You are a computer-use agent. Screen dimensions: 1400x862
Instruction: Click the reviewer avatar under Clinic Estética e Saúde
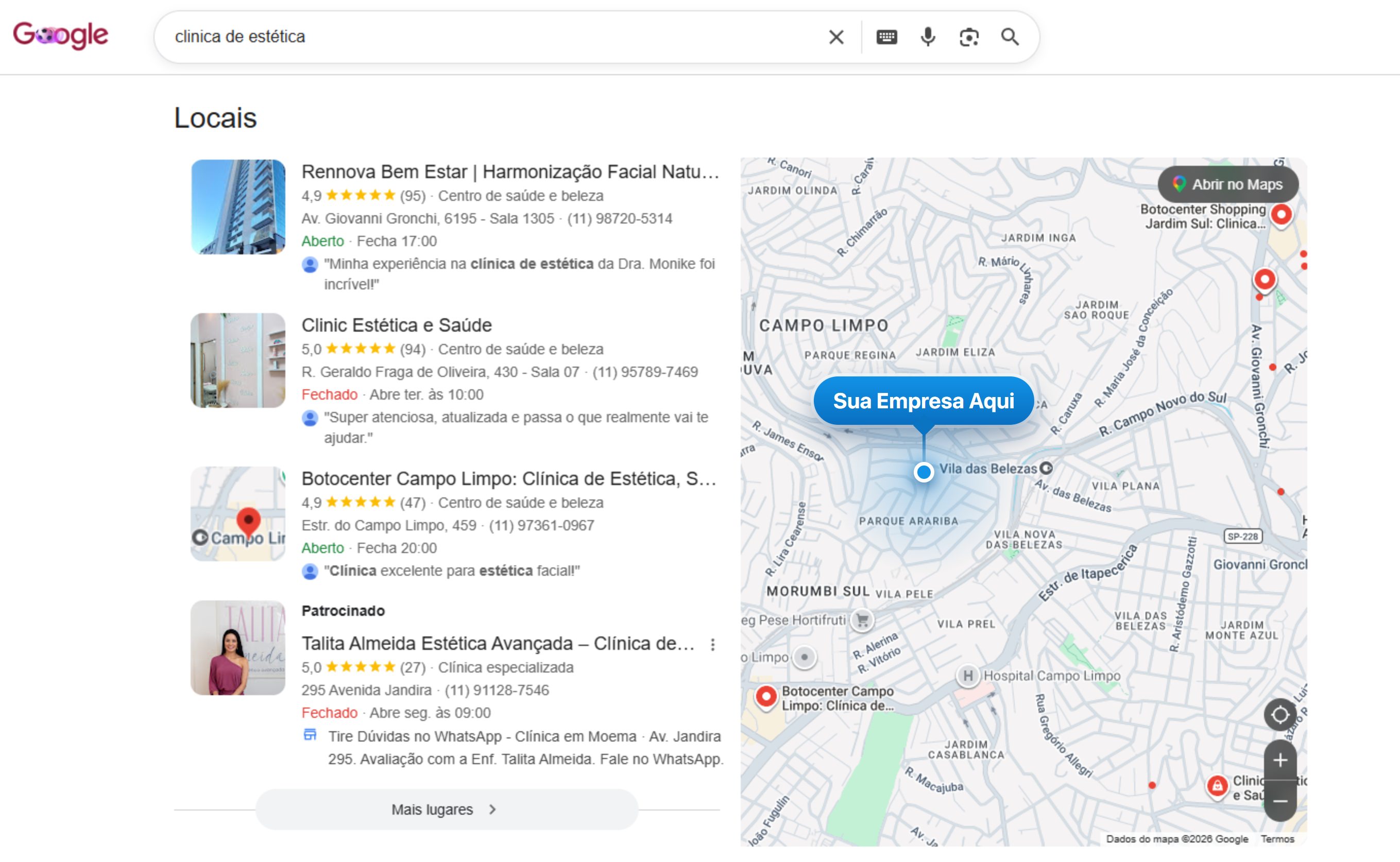310,418
